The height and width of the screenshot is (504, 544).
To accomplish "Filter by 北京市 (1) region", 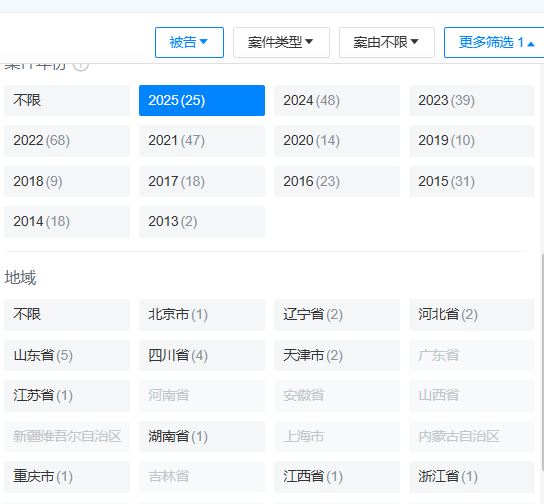I will coord(202,315).
